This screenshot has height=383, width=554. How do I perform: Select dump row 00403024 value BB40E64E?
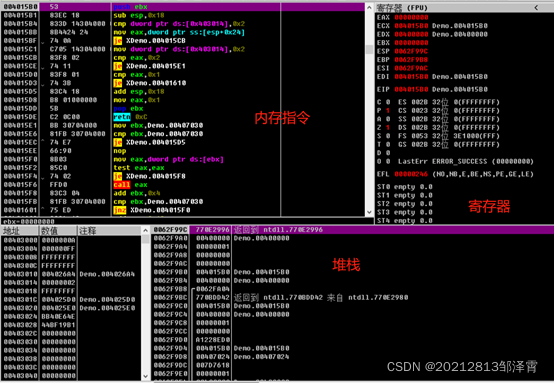tap(71, 317)
